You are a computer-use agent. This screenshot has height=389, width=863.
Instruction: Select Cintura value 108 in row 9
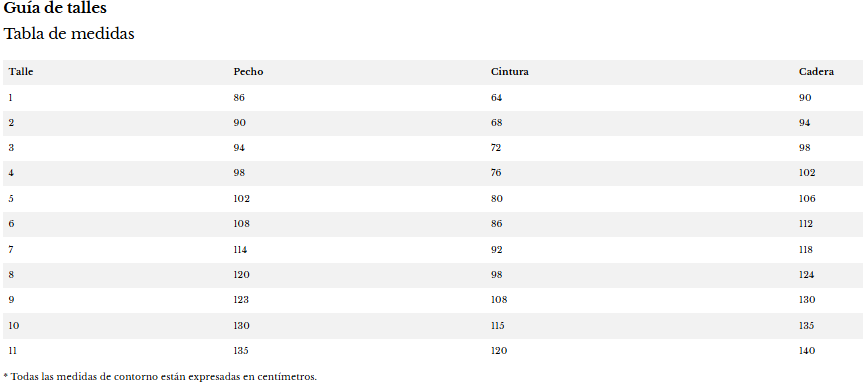499,300
